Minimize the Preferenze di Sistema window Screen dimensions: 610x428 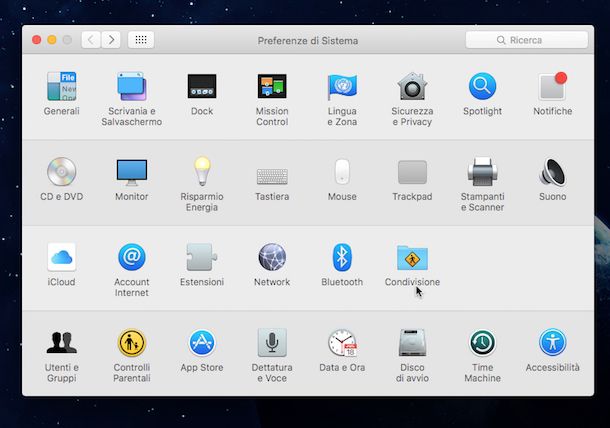click(52, 40)
